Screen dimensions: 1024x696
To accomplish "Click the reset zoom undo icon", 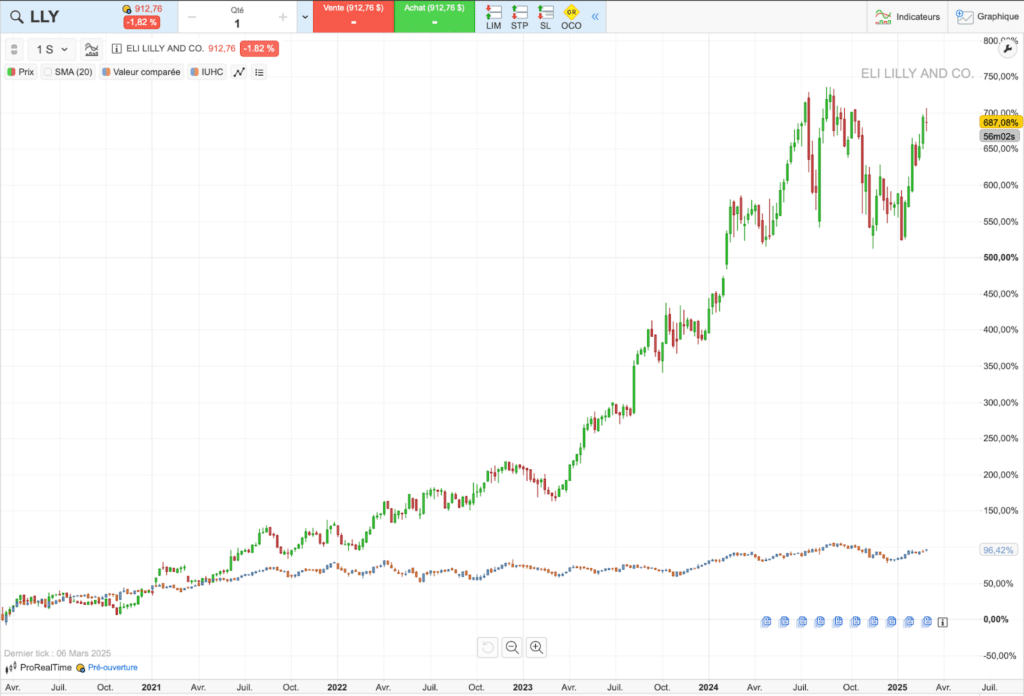I will click(x=488, y=647).
